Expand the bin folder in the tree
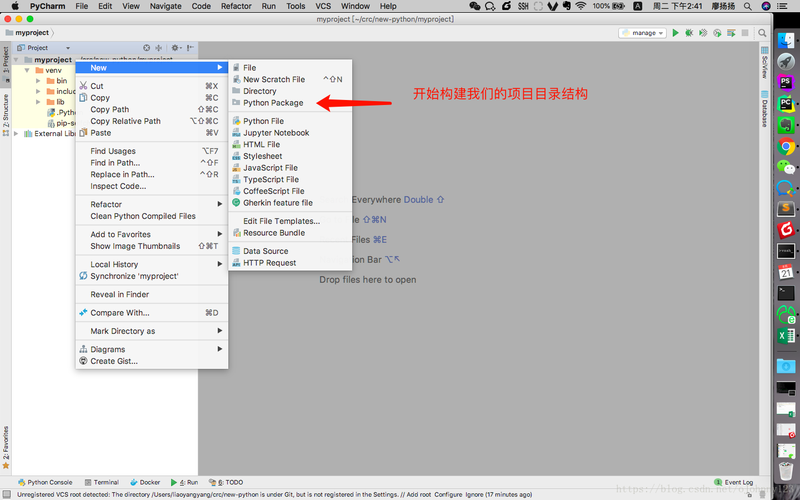Viewport: 800px width, 500px height. [x=38, y=81]
